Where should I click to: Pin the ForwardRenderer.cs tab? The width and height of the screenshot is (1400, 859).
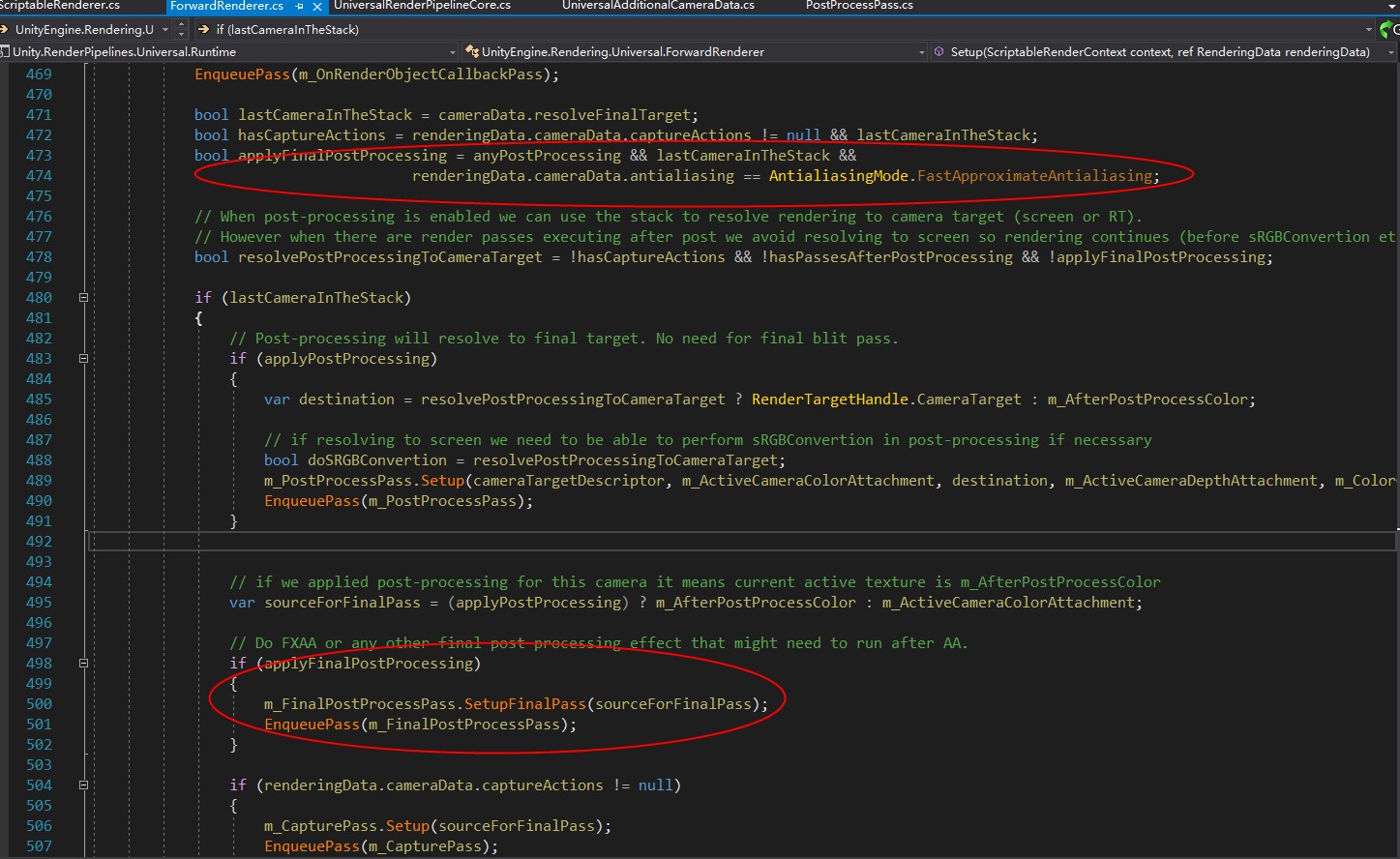point(300,6)
